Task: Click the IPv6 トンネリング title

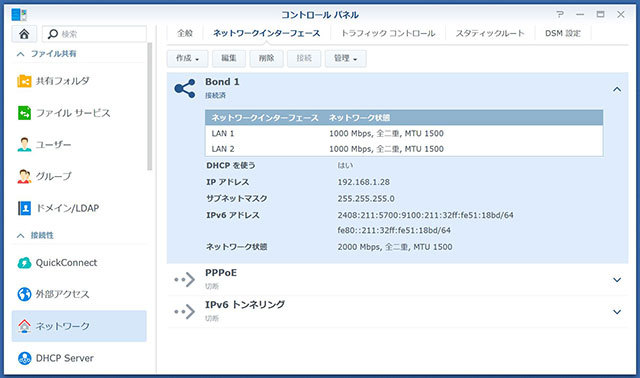Action: (245, 305)
